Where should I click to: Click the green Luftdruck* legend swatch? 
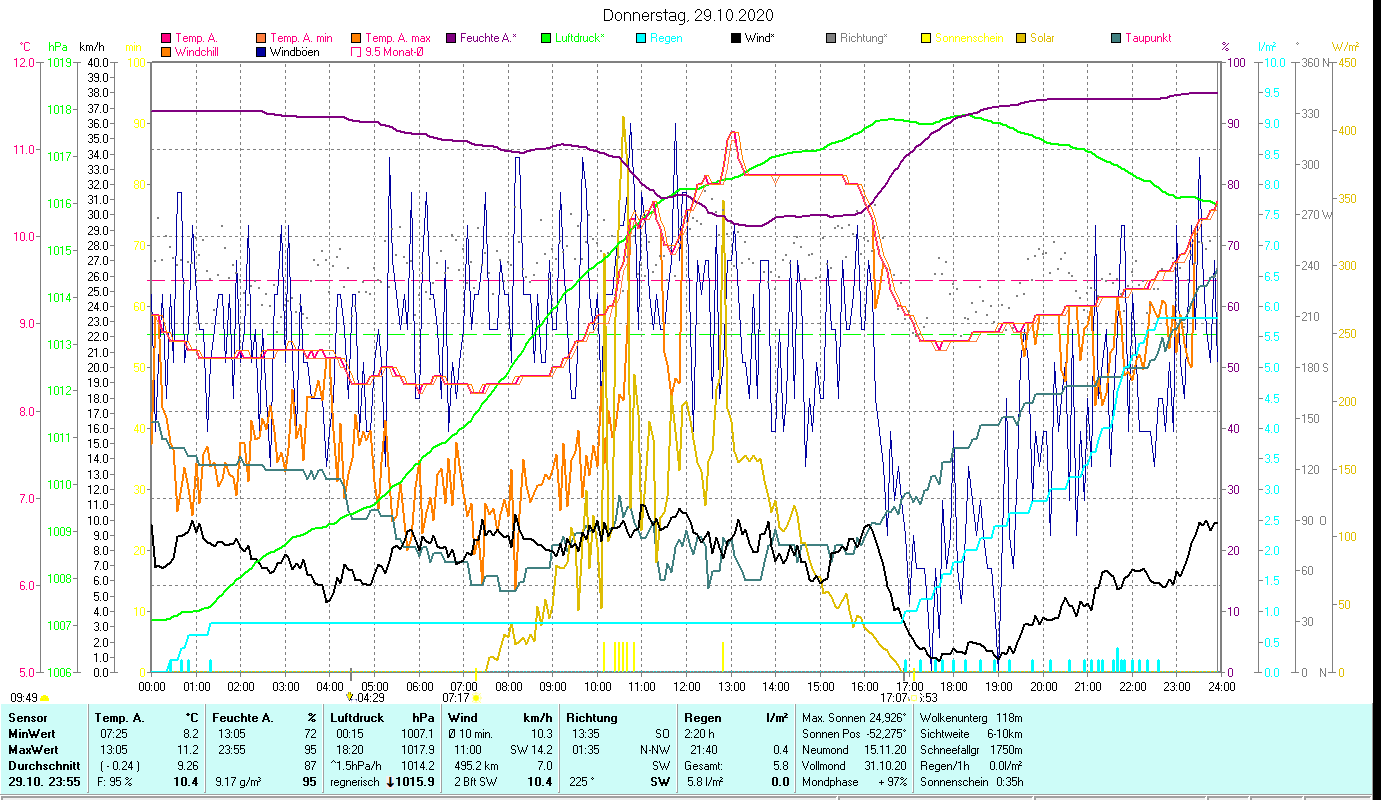[546, 38]
